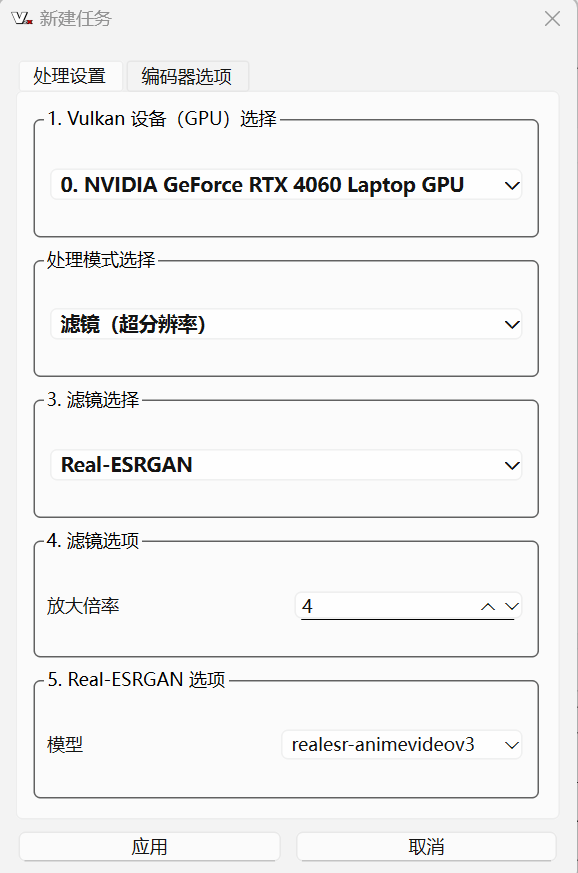Switch to the 处理设置 tab

[70, 76]
